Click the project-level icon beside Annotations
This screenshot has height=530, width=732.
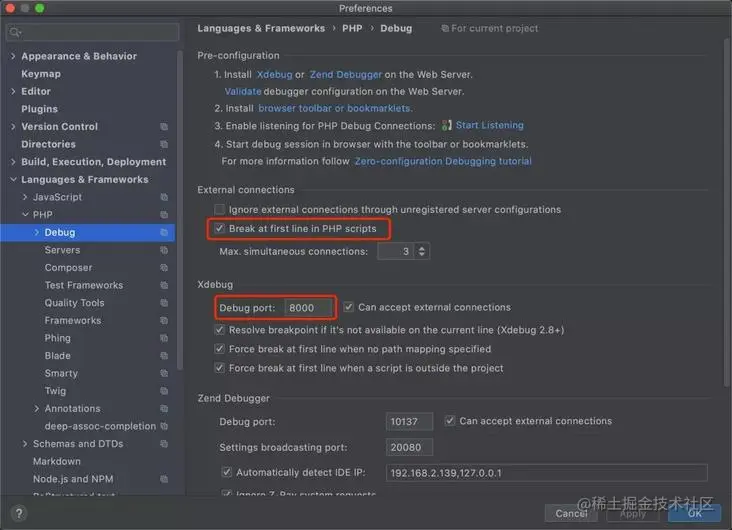[164, 409]
